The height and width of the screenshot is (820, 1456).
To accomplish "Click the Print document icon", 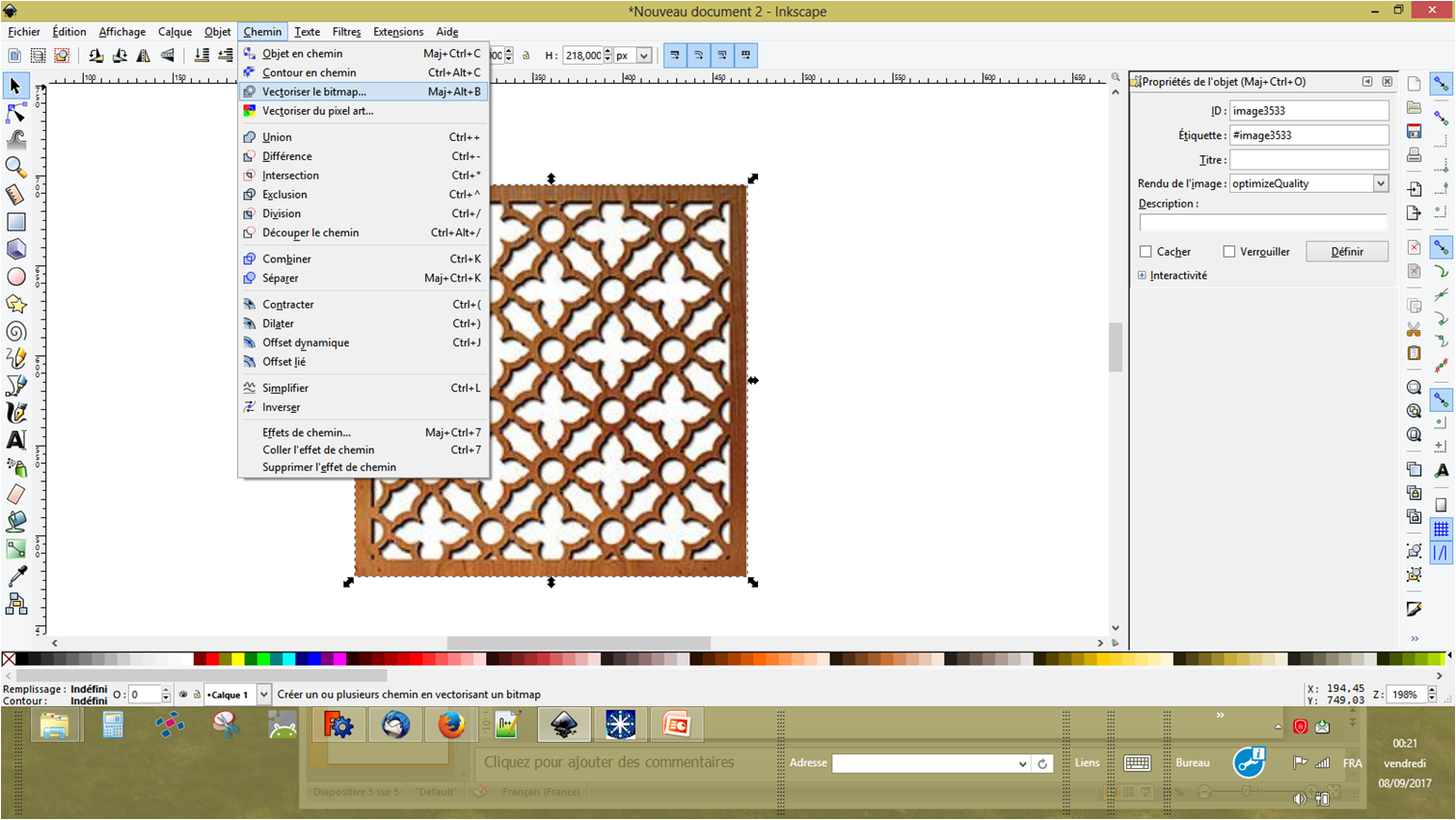I will point(1414,154).
